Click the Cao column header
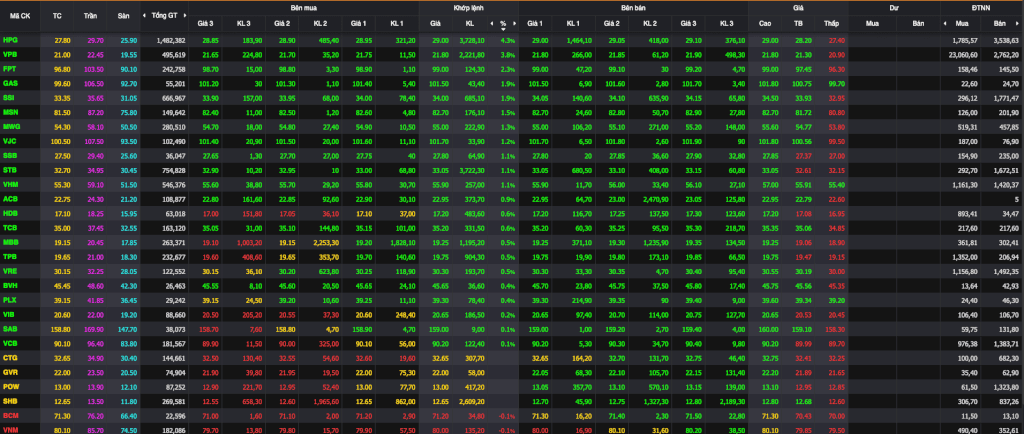Viewport: 1024px width, 434px height. point(765,23)
